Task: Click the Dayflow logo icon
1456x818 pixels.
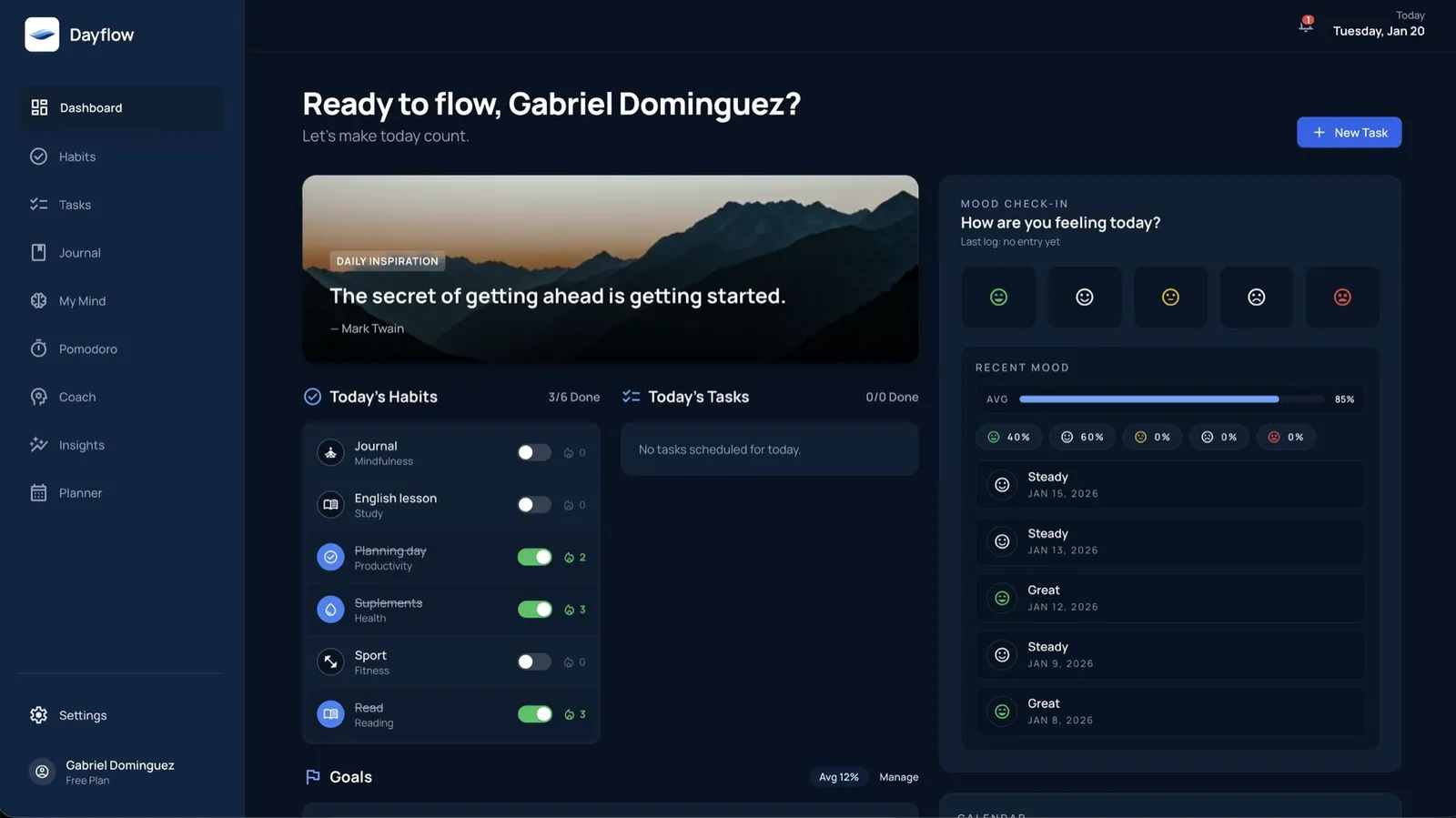Action: coord(42,35)
